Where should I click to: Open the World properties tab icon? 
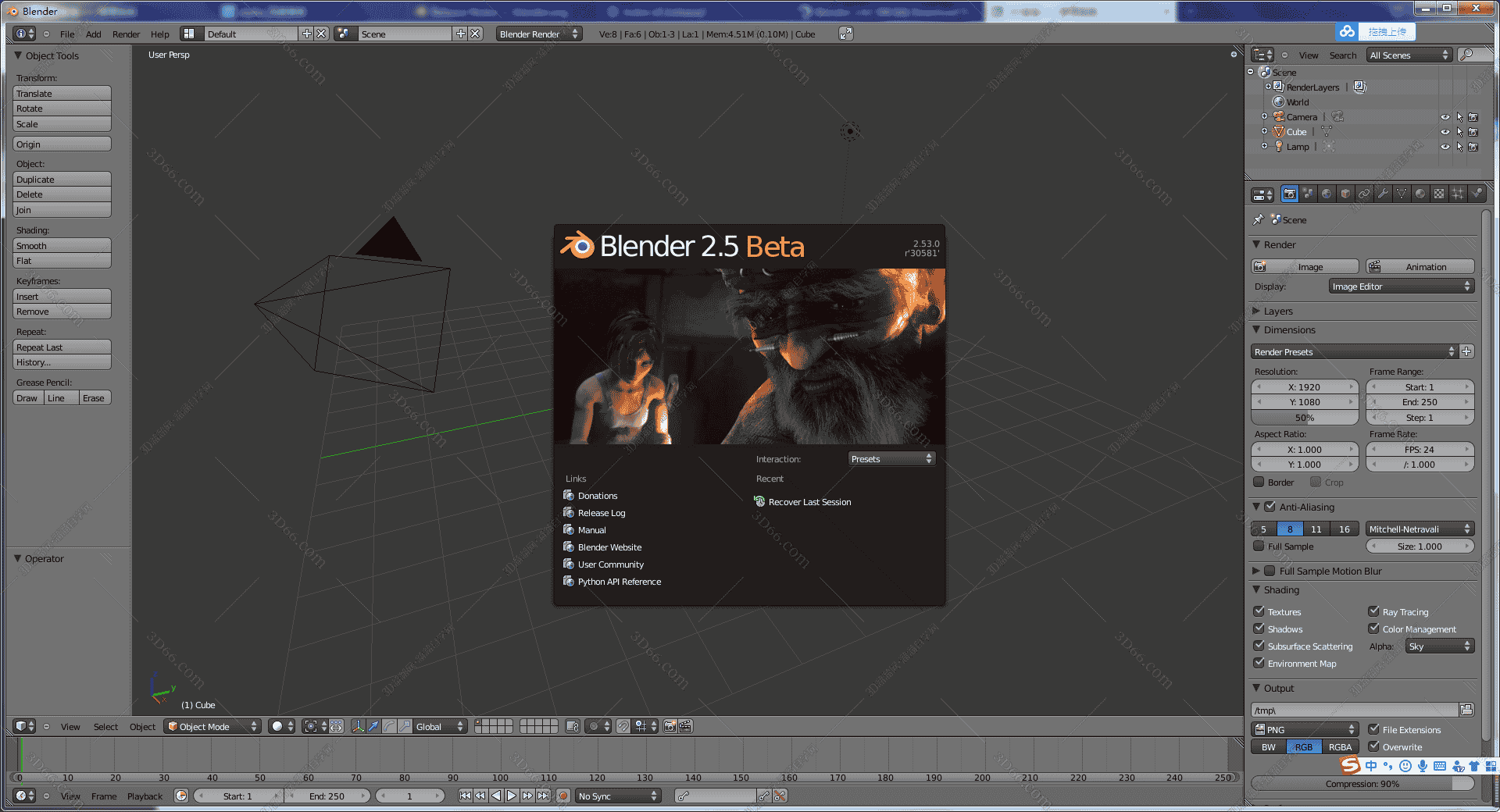click(1327, 194)
